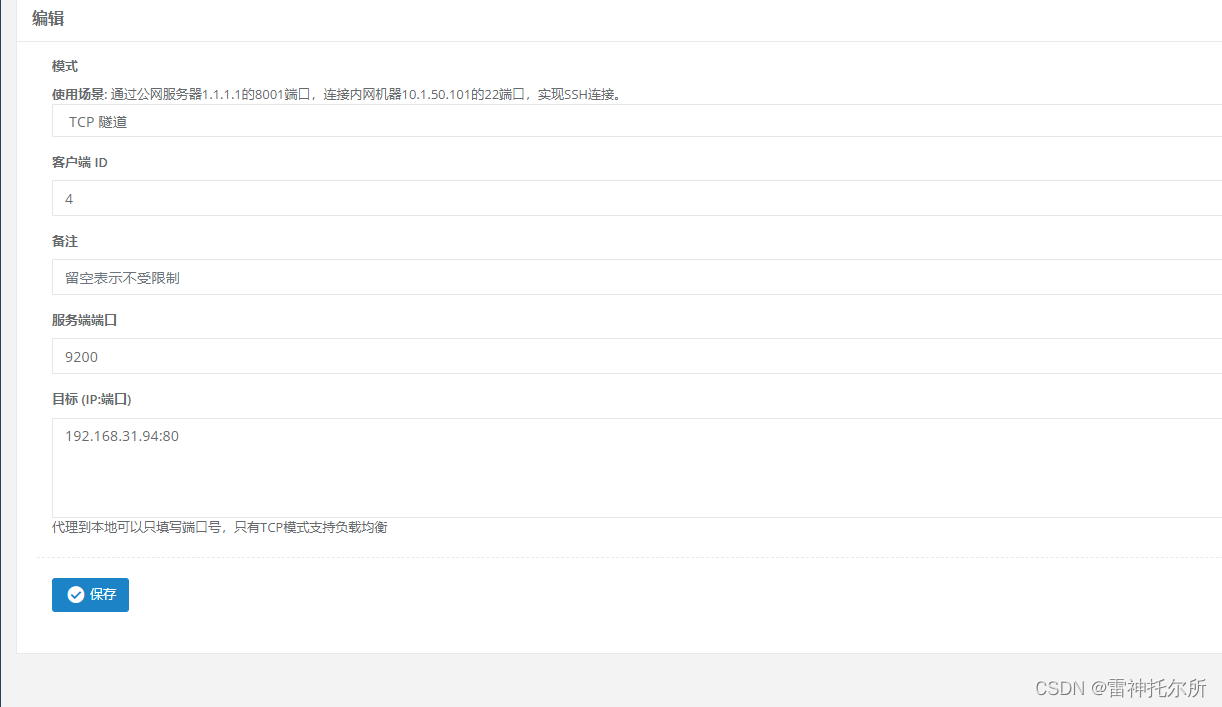This screenshot has height=707, width=1222.
Task: Click the placeholder text 留空表示不受限制
Action: 122,277
